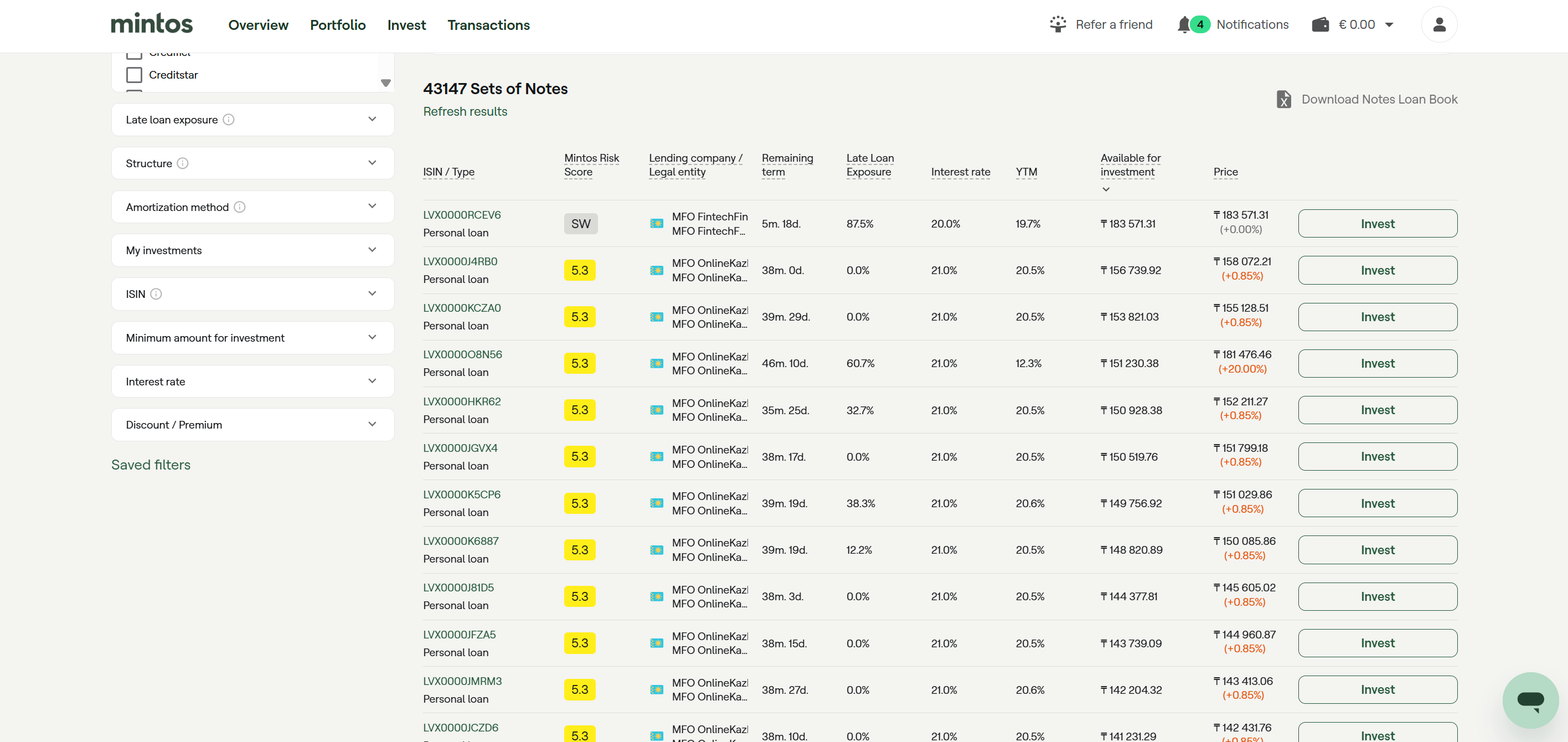Open ISIN link LVX0000JGVX4

click(x=460, y=448)
